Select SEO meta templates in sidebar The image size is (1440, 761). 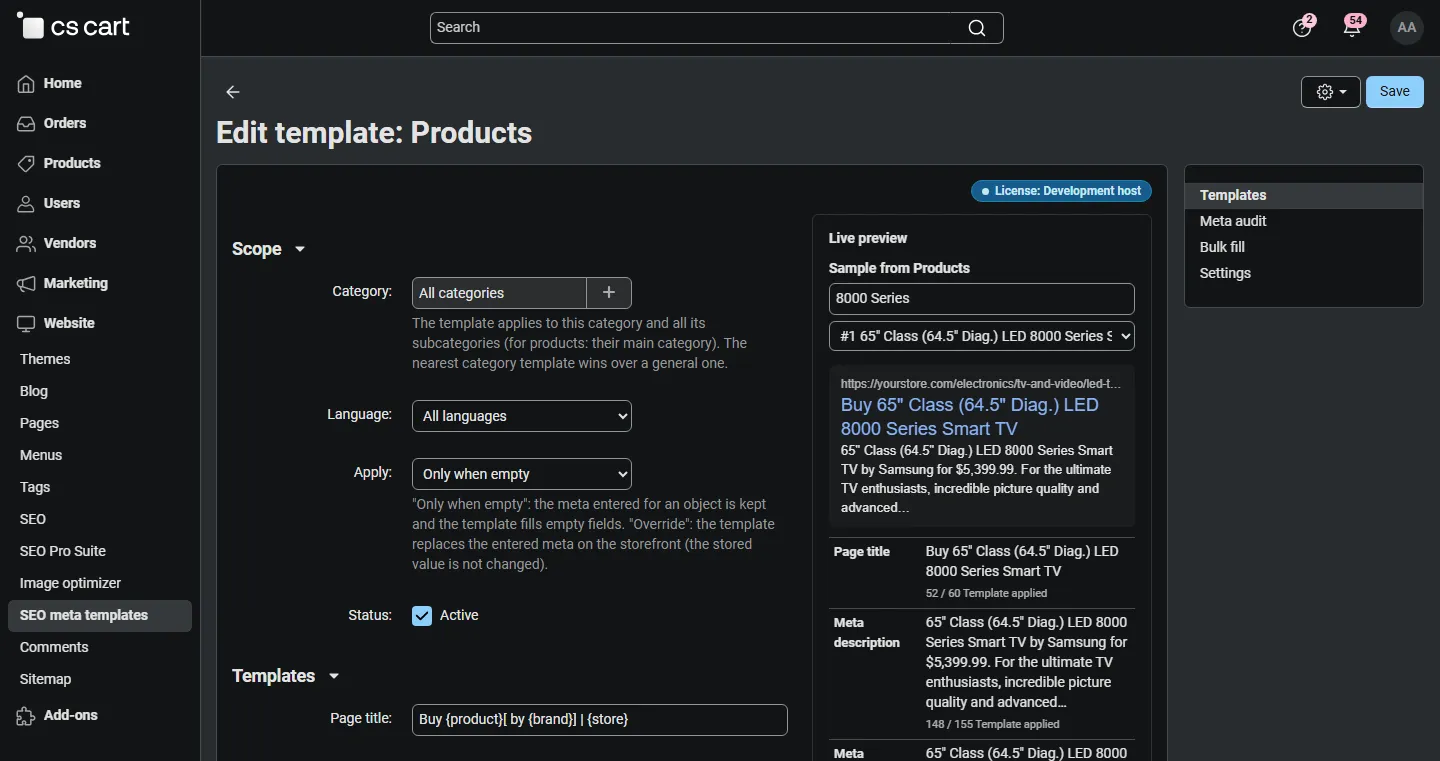click(x=99, y=615)
